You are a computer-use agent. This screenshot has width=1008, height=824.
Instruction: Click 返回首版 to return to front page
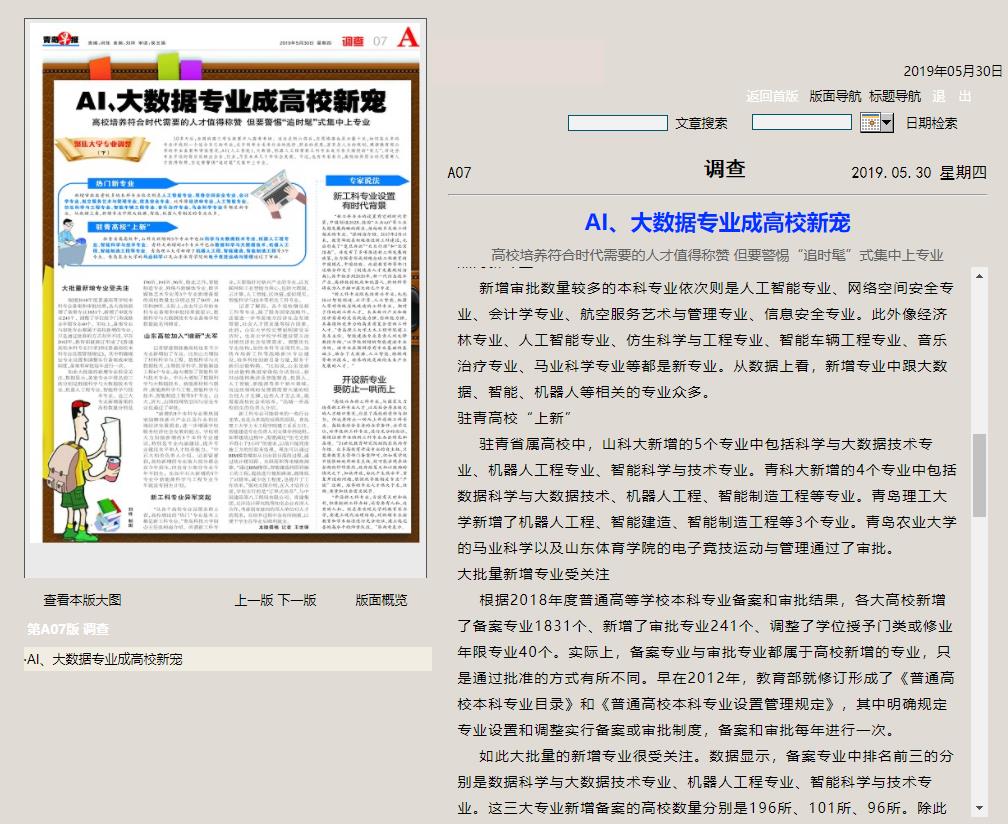772,97
